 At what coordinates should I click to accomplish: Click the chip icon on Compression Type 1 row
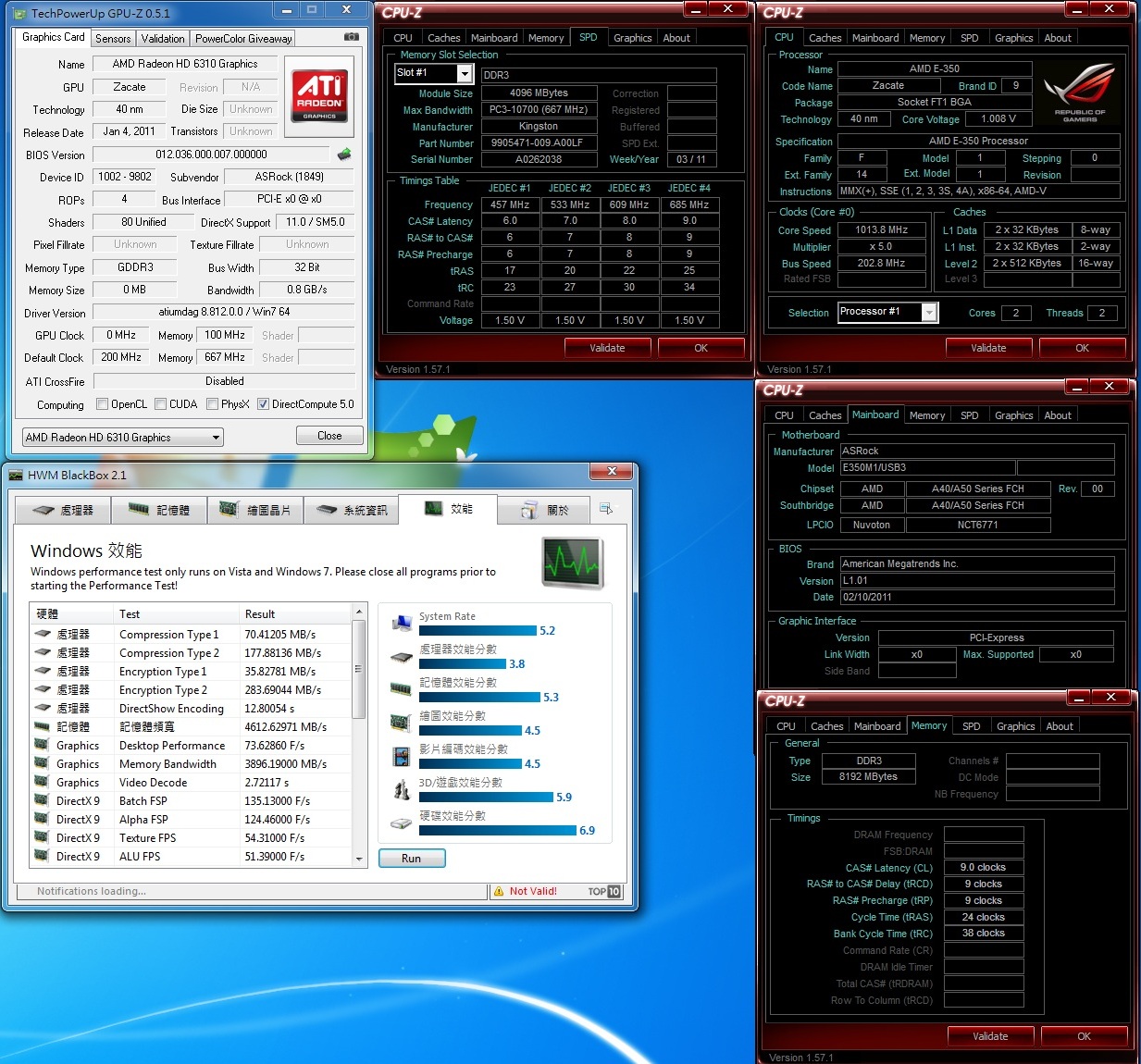coord(42,635)
